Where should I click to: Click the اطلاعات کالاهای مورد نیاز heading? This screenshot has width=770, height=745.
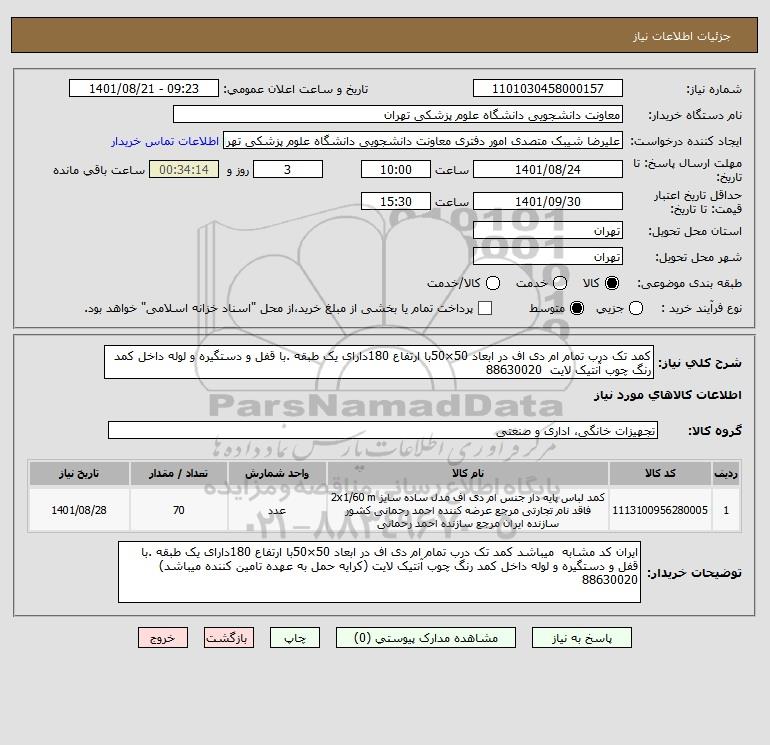click(668, 395)
